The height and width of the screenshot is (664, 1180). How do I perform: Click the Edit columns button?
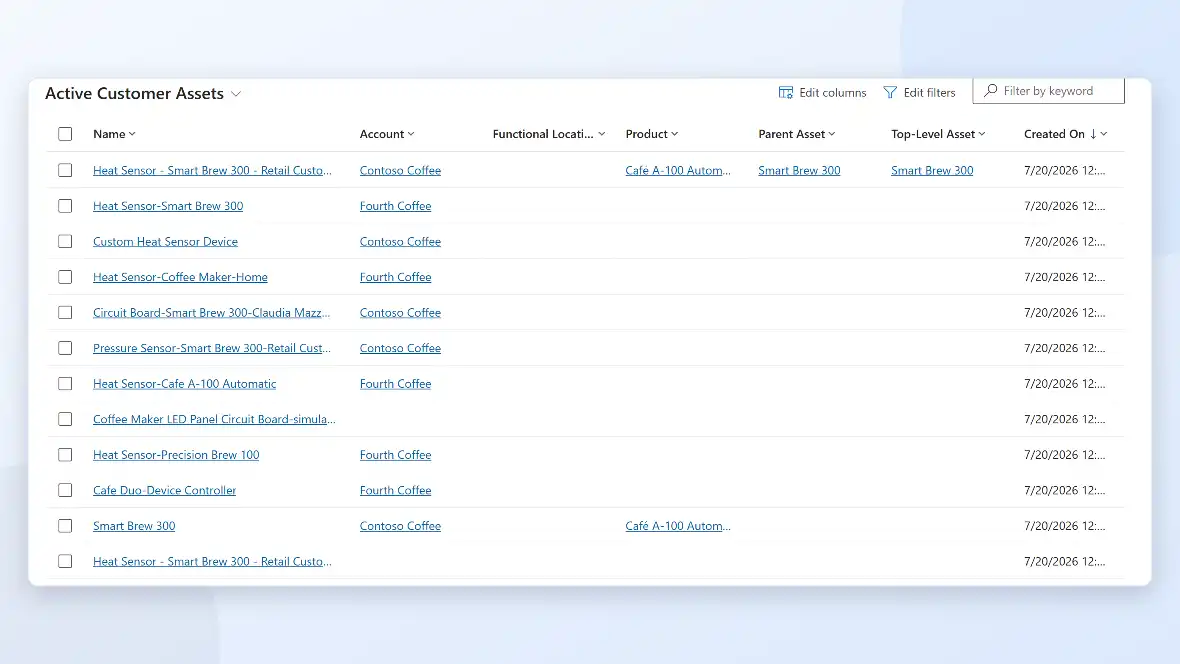[823, 93]
